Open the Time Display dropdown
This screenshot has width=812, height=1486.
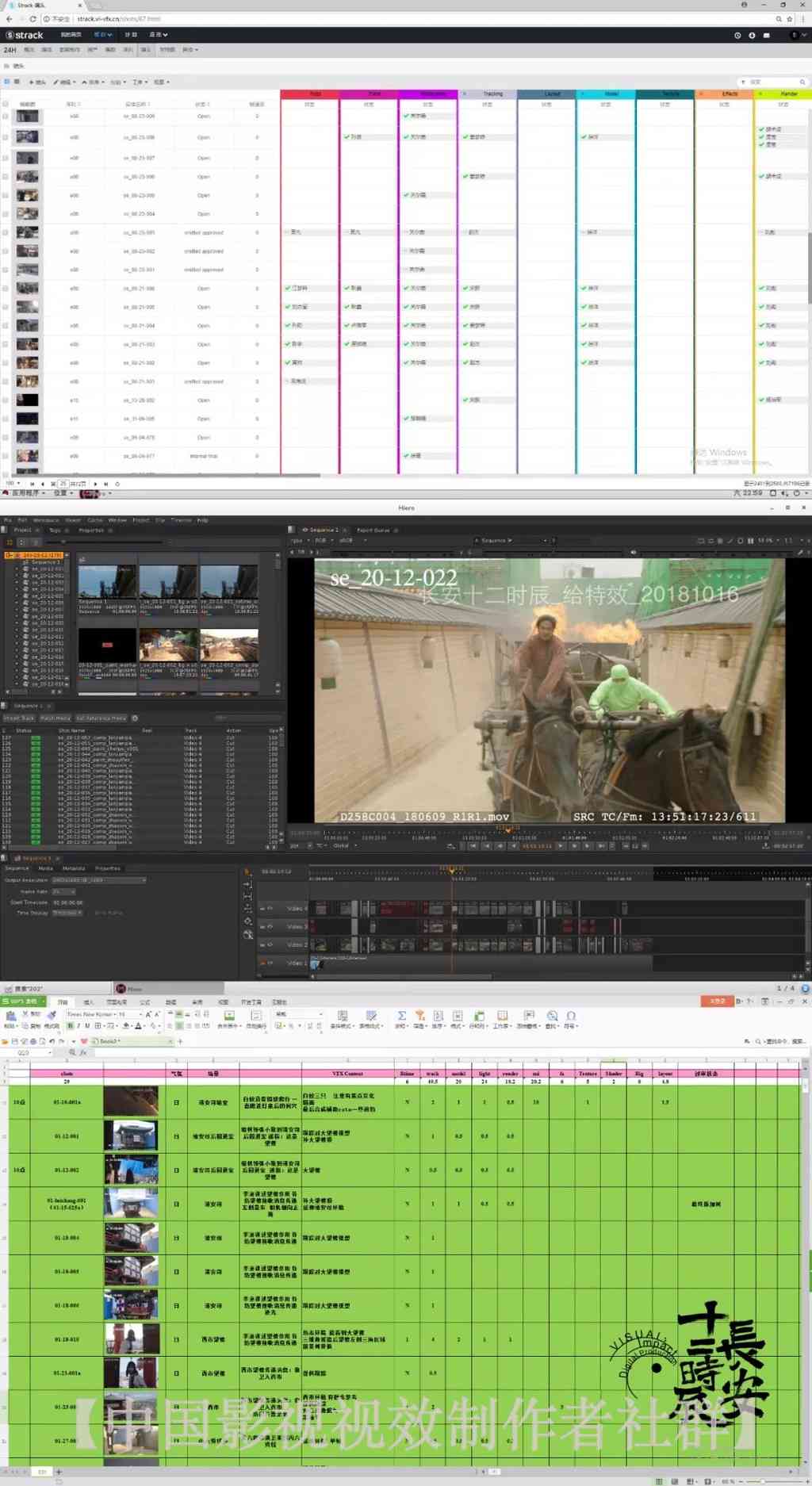pos(67,913)
